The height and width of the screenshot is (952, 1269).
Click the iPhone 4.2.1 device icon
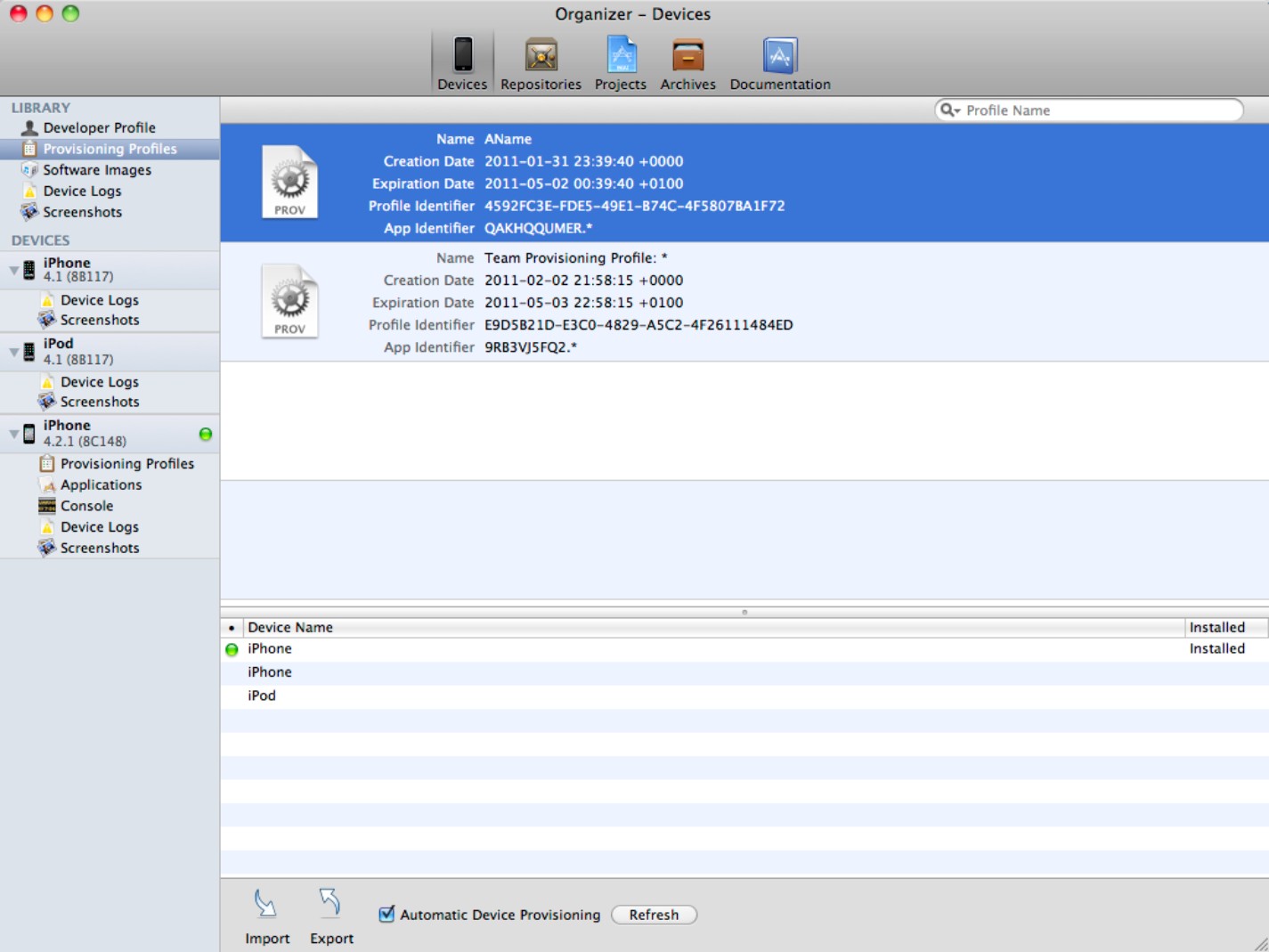coord(29,434)
